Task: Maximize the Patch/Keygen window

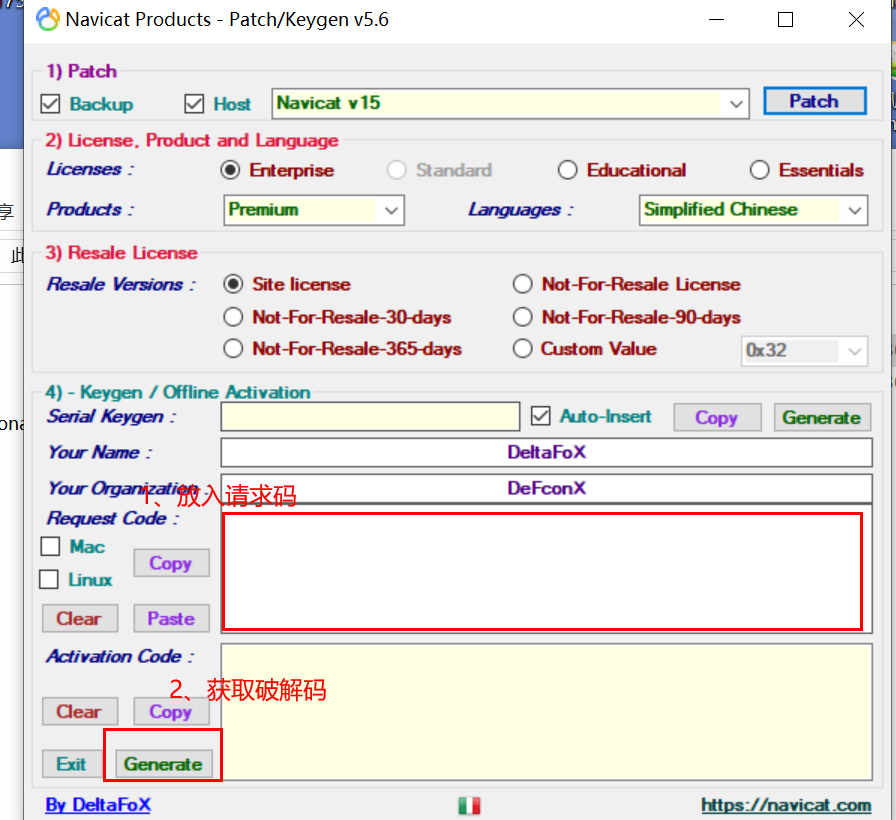Action: click(786, 19)
